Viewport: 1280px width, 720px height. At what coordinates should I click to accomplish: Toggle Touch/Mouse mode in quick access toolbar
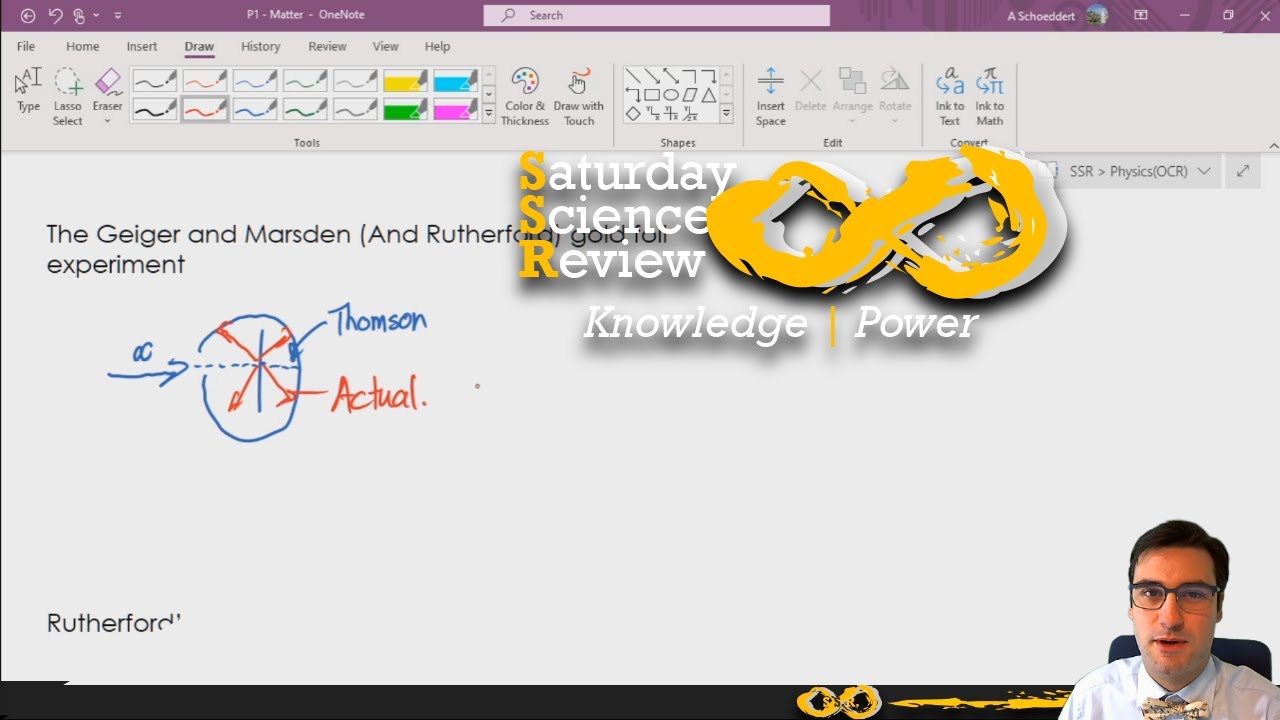click(x=79, y=15)
